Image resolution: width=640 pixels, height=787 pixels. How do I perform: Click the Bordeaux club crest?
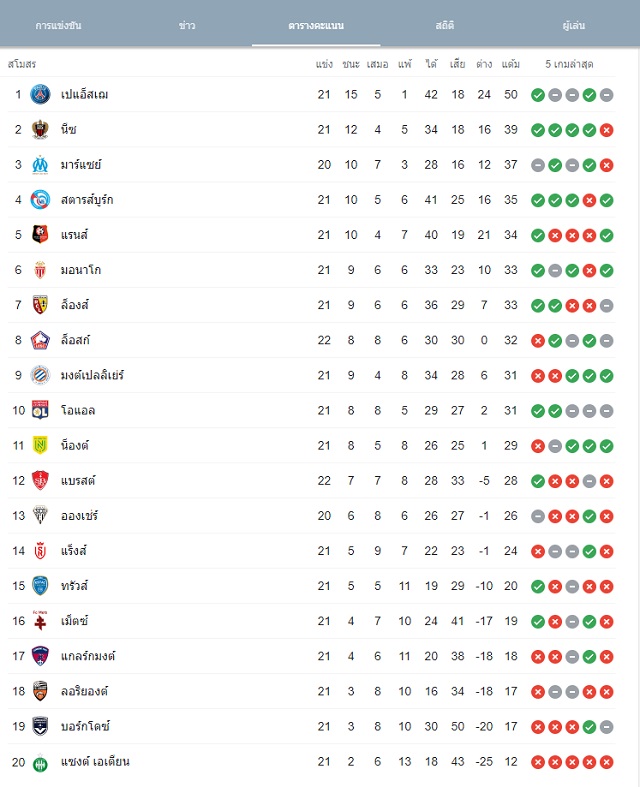click(40, 726)
